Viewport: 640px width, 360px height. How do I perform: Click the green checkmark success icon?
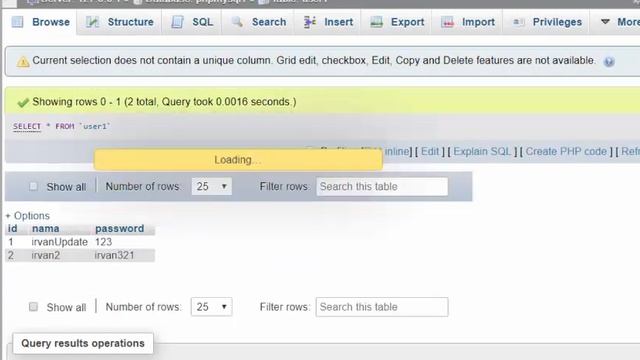(23, 102)
